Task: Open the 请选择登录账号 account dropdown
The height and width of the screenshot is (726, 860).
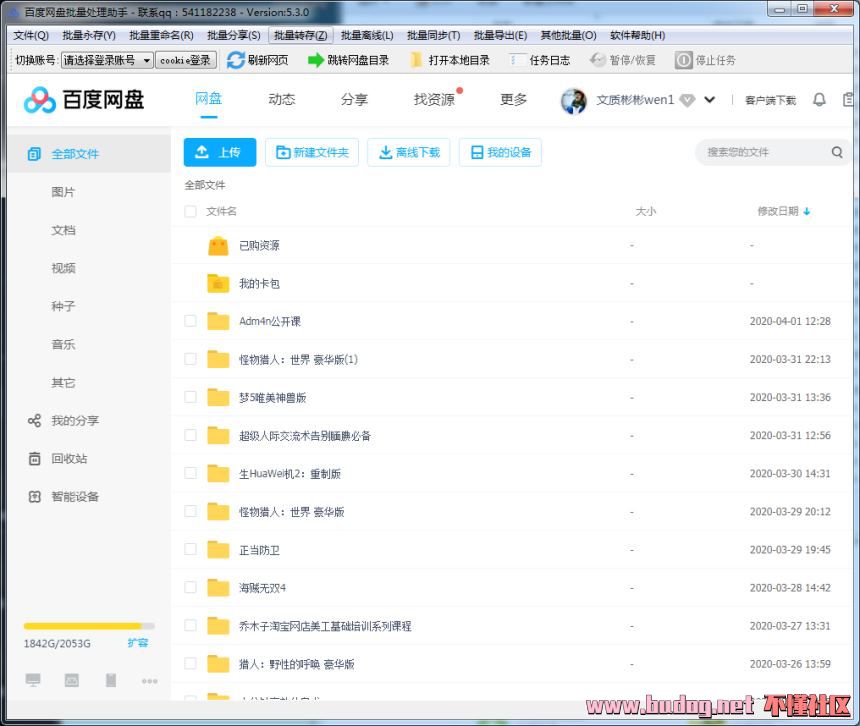Action: pyautogui.click(x=107, y=60)
